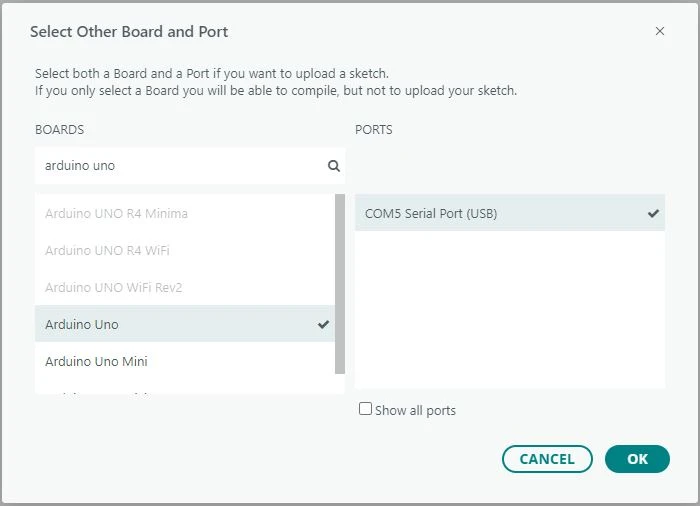Select Arduino UNO R4 Minima board

[116, 214]
